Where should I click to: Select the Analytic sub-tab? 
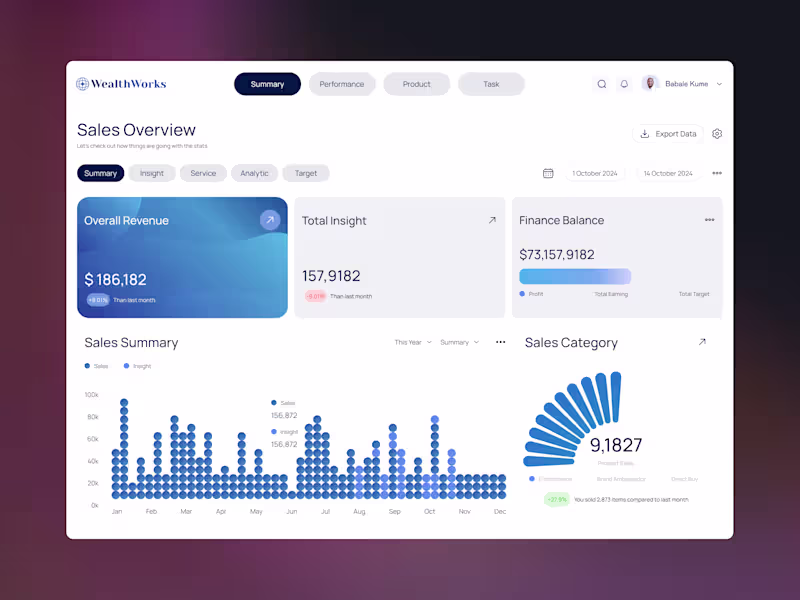pos(254,173)
